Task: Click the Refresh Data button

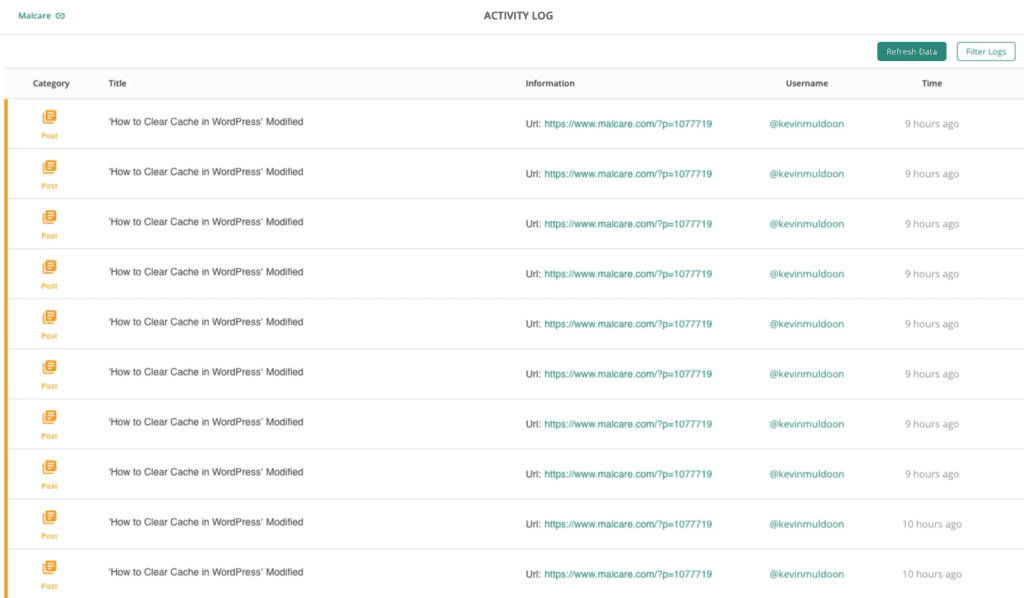Action: [912, 52]
